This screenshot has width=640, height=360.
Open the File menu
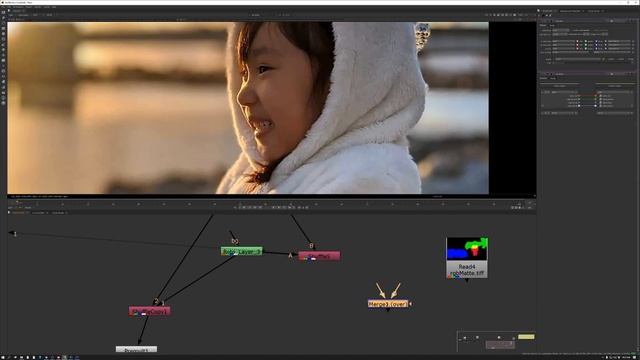click(3, 7)
